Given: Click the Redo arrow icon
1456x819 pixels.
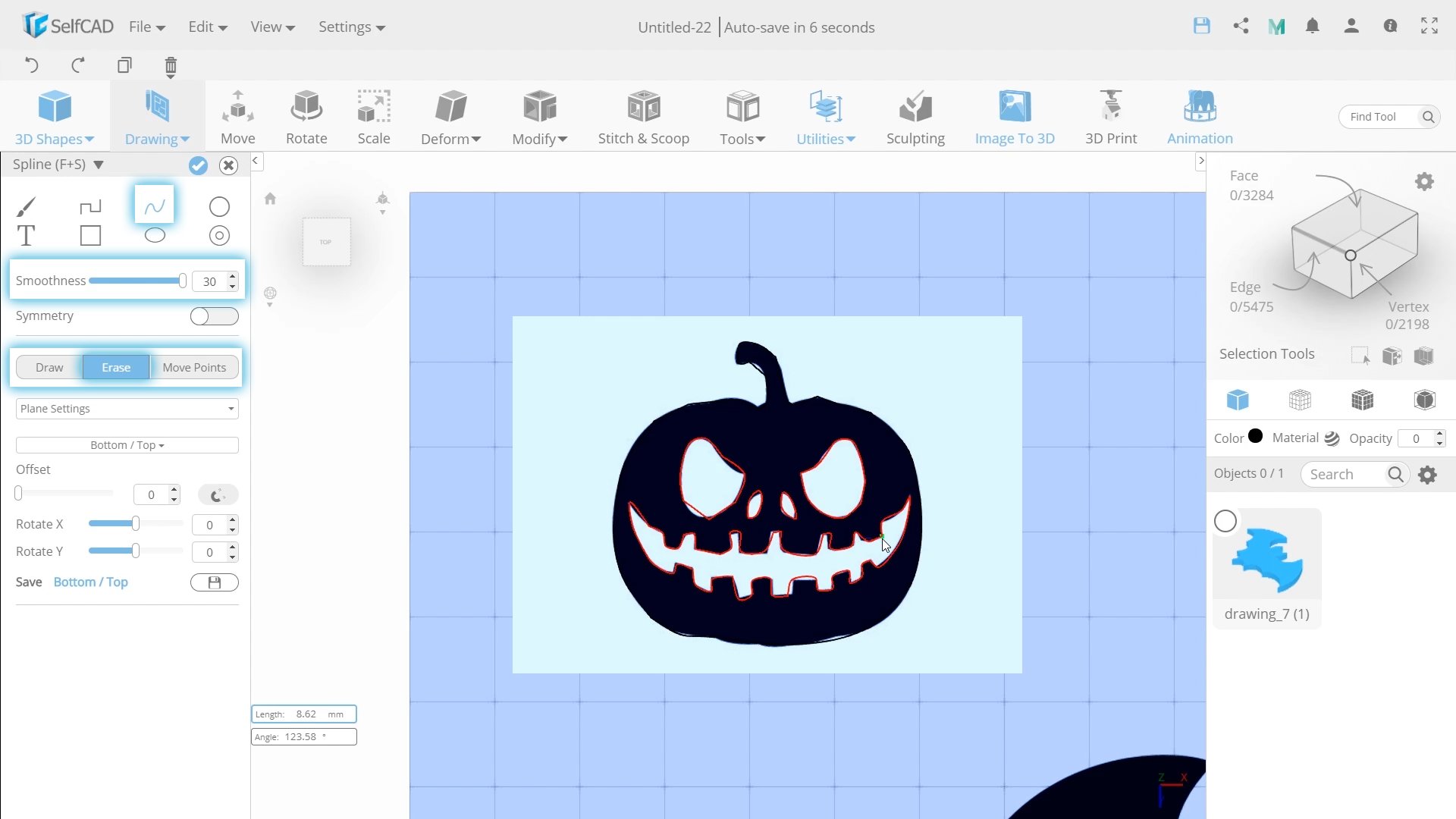Looking at the screenshot, I should (77, 65).
